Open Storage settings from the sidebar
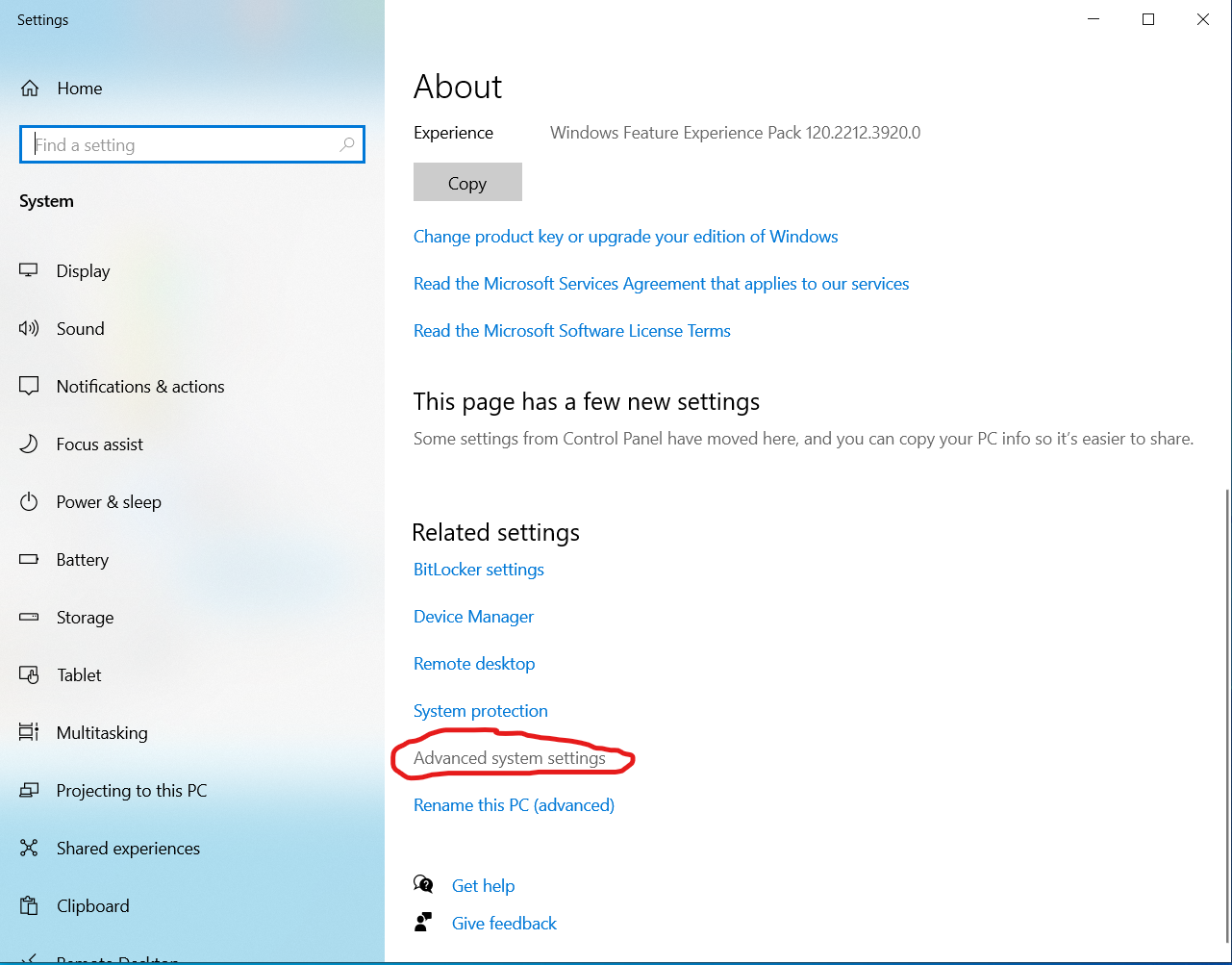Screen dimensions: 1232x965 point(85,617)
